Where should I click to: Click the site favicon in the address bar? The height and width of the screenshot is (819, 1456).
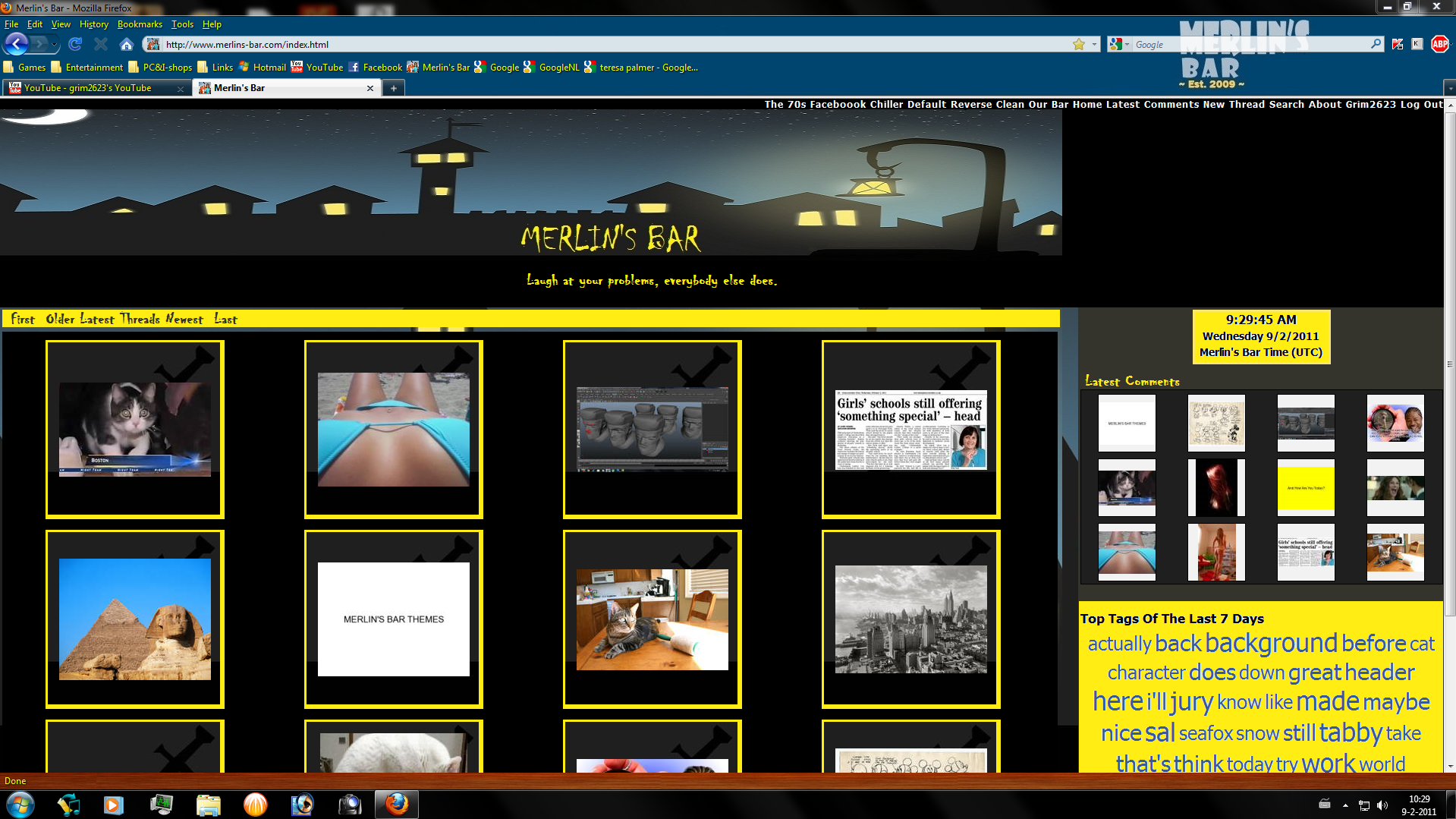[x=153, y=44]
